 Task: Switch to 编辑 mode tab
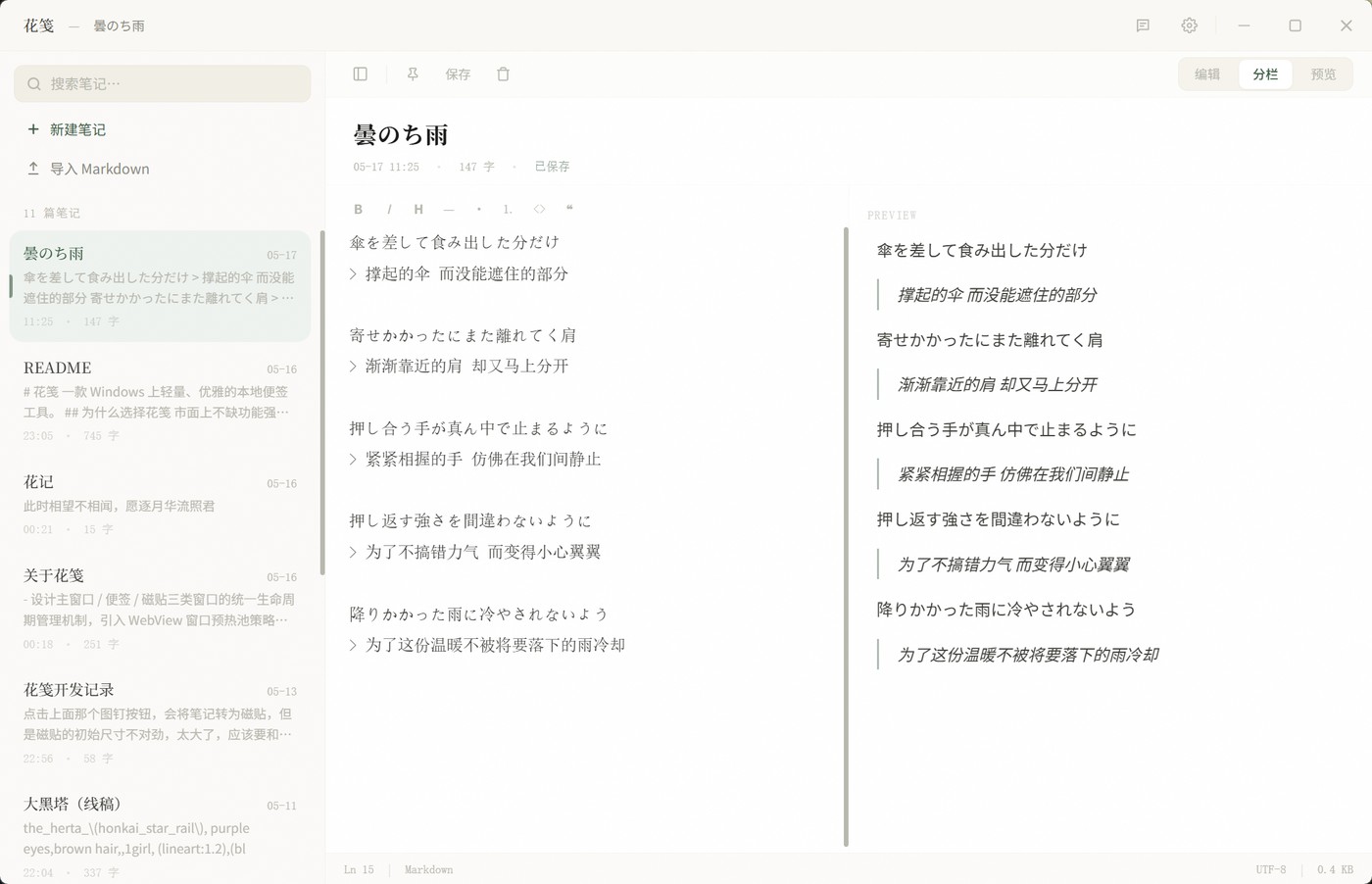pos(1207,74)
